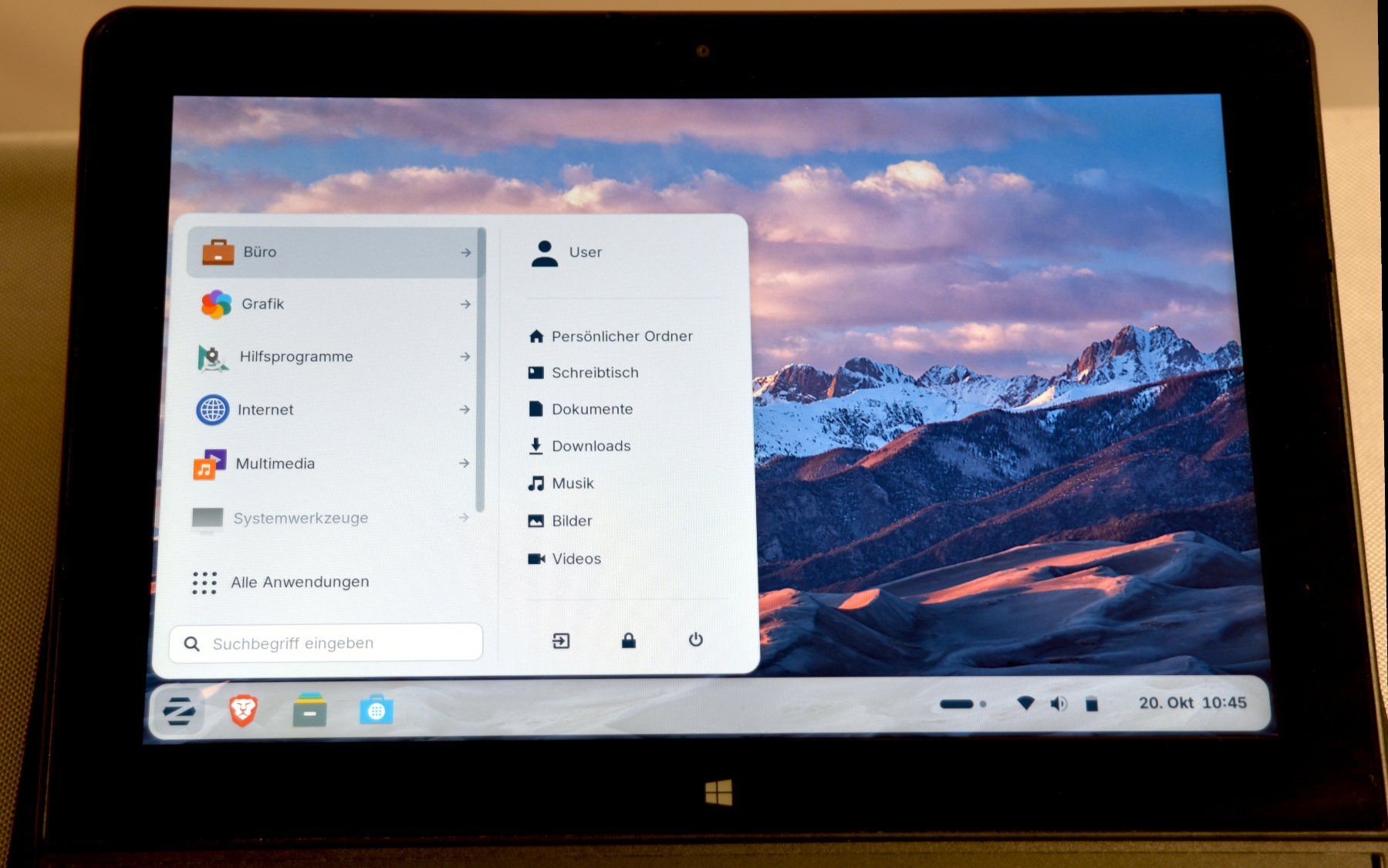Launch Brave browser from taskbar
Viewport: 1388px width, 868px height.
pos(243,710)
